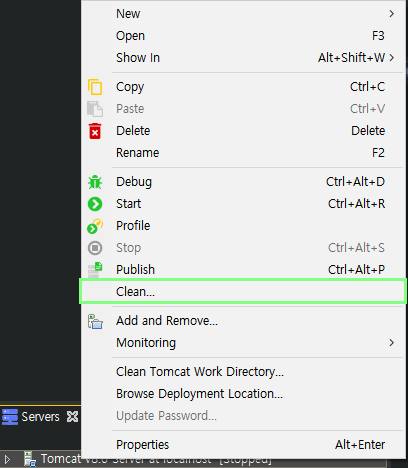The image size is (408, 468).
Task: Click the Publish server icon
Action: tap(95, 270)
